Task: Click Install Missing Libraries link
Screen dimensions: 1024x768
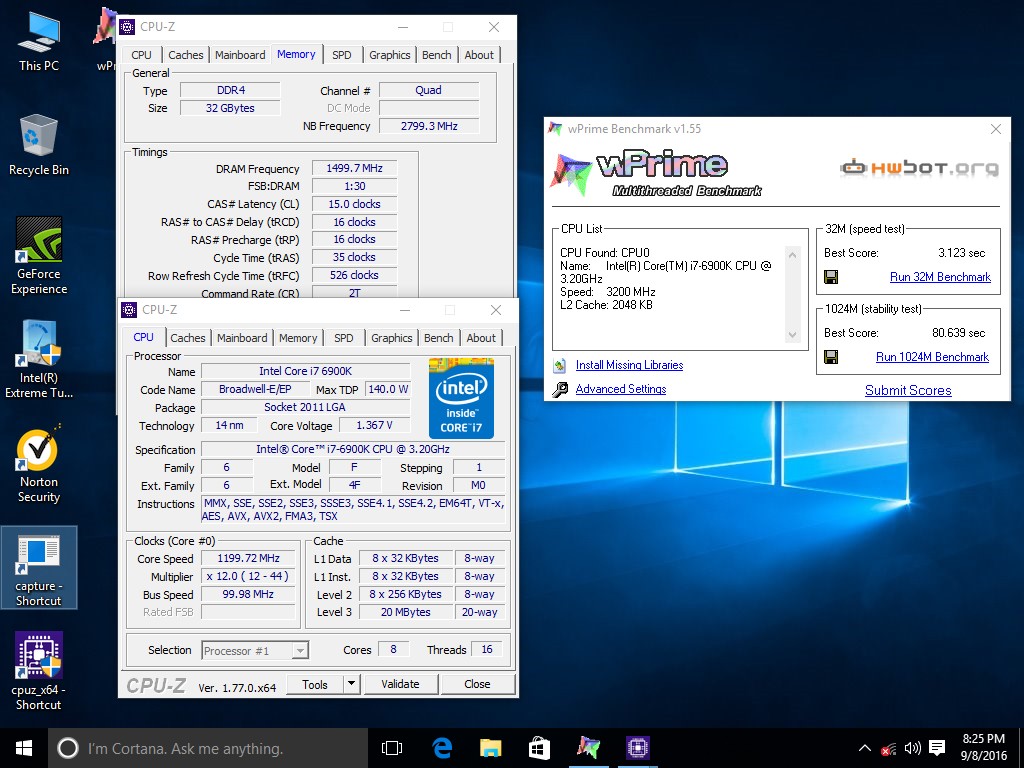Action: coord(629,365)
